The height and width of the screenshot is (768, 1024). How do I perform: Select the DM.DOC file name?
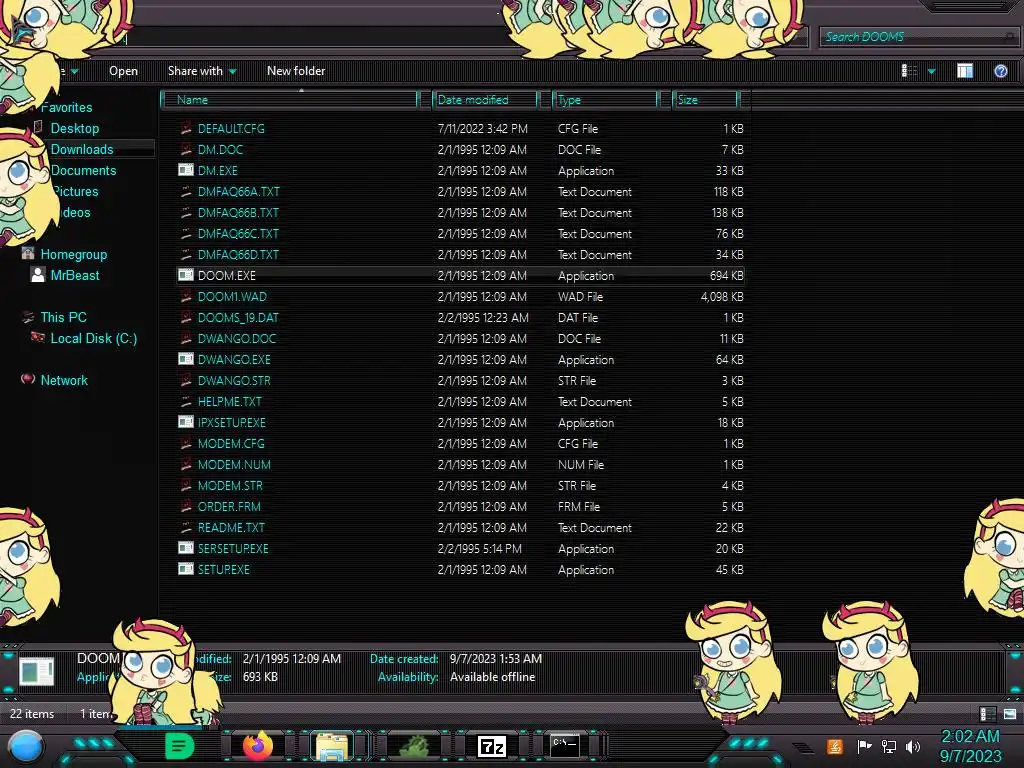click(x=220, y=149)
